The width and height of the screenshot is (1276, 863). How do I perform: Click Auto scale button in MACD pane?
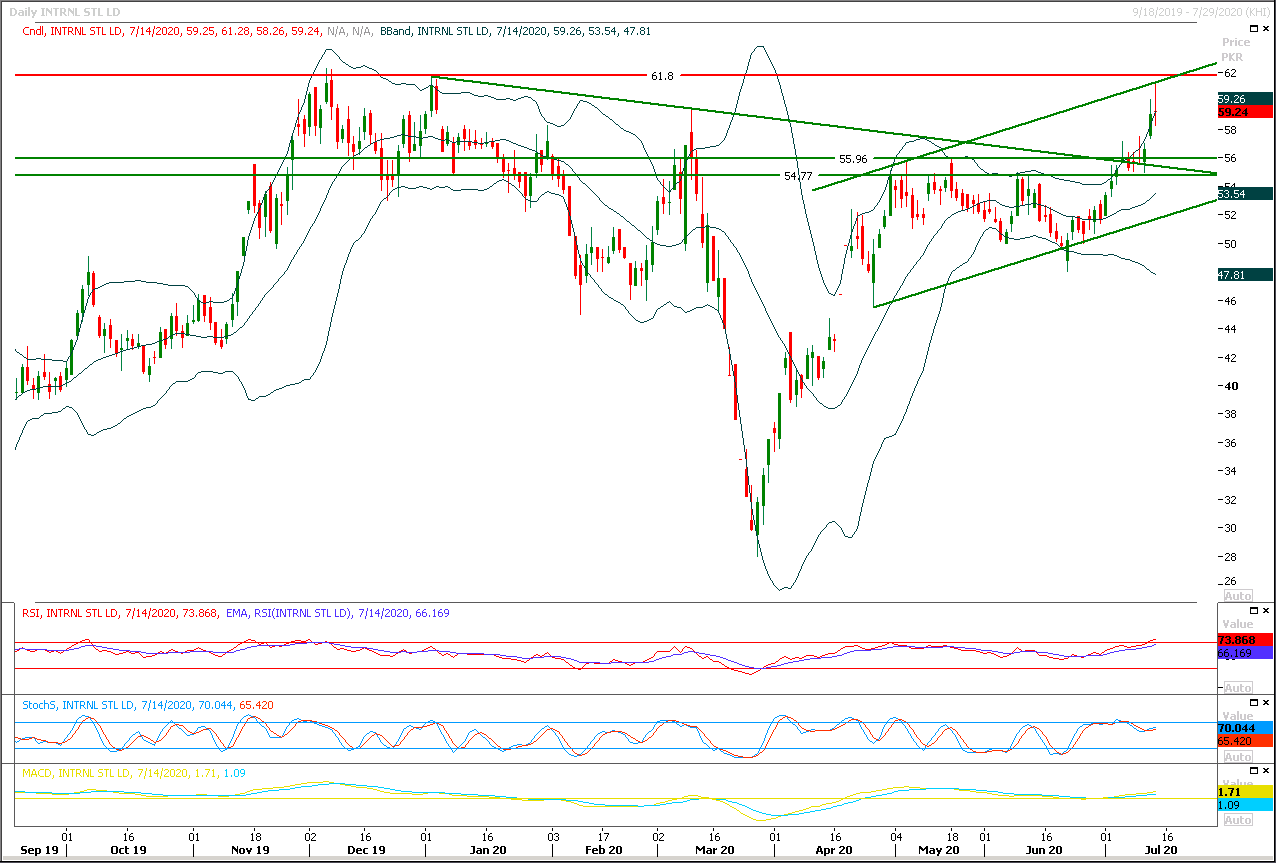pos(1238,820)
